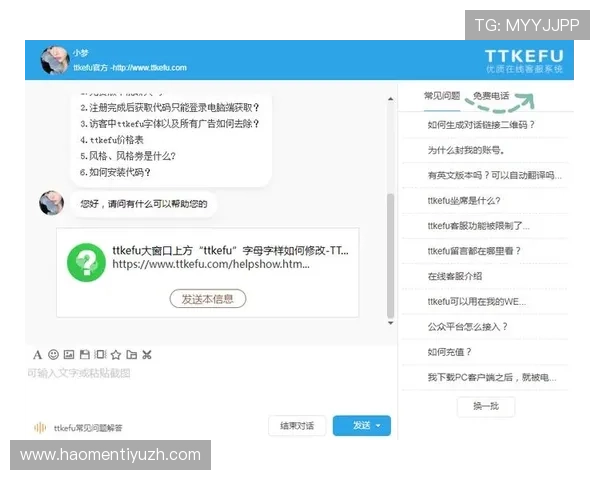Click chat question 5 风格、风格券是什么

pyautogui.click(x=128, y=156)
